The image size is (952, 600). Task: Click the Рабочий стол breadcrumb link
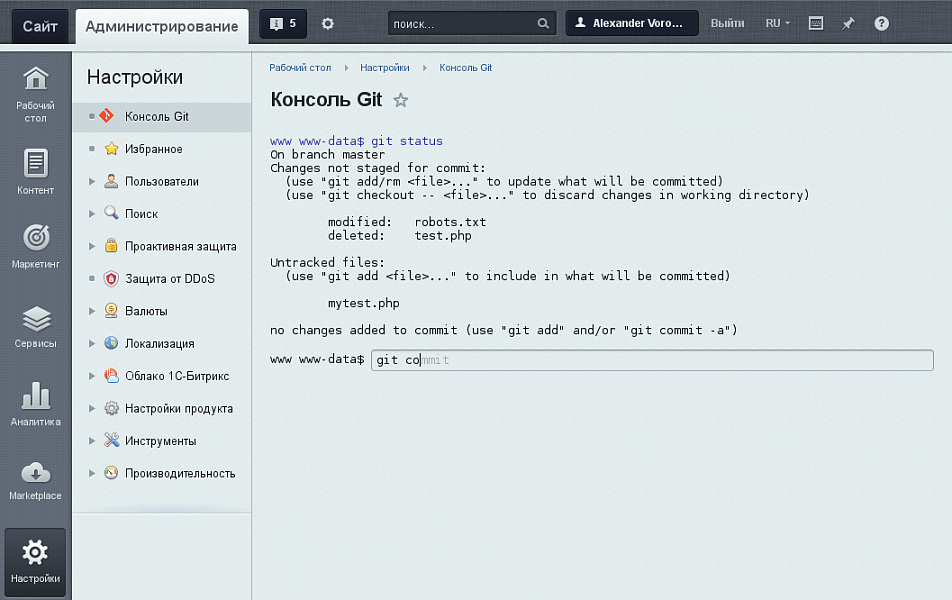click(300, 68)
